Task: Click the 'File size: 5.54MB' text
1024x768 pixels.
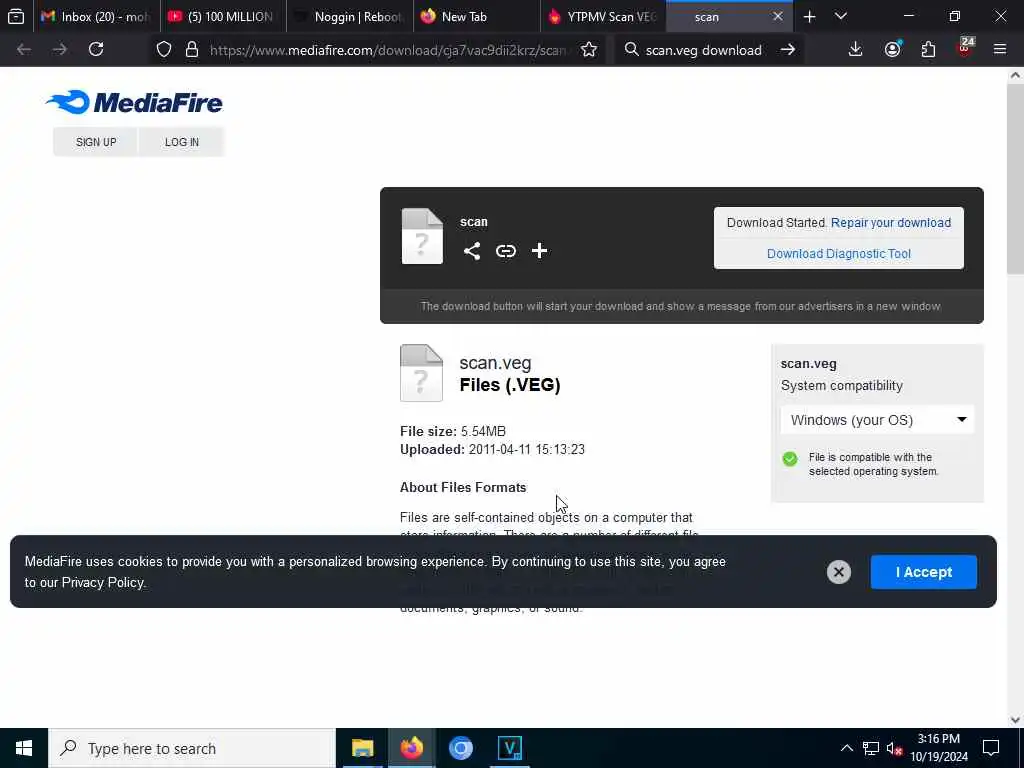Action: [453, 431]
